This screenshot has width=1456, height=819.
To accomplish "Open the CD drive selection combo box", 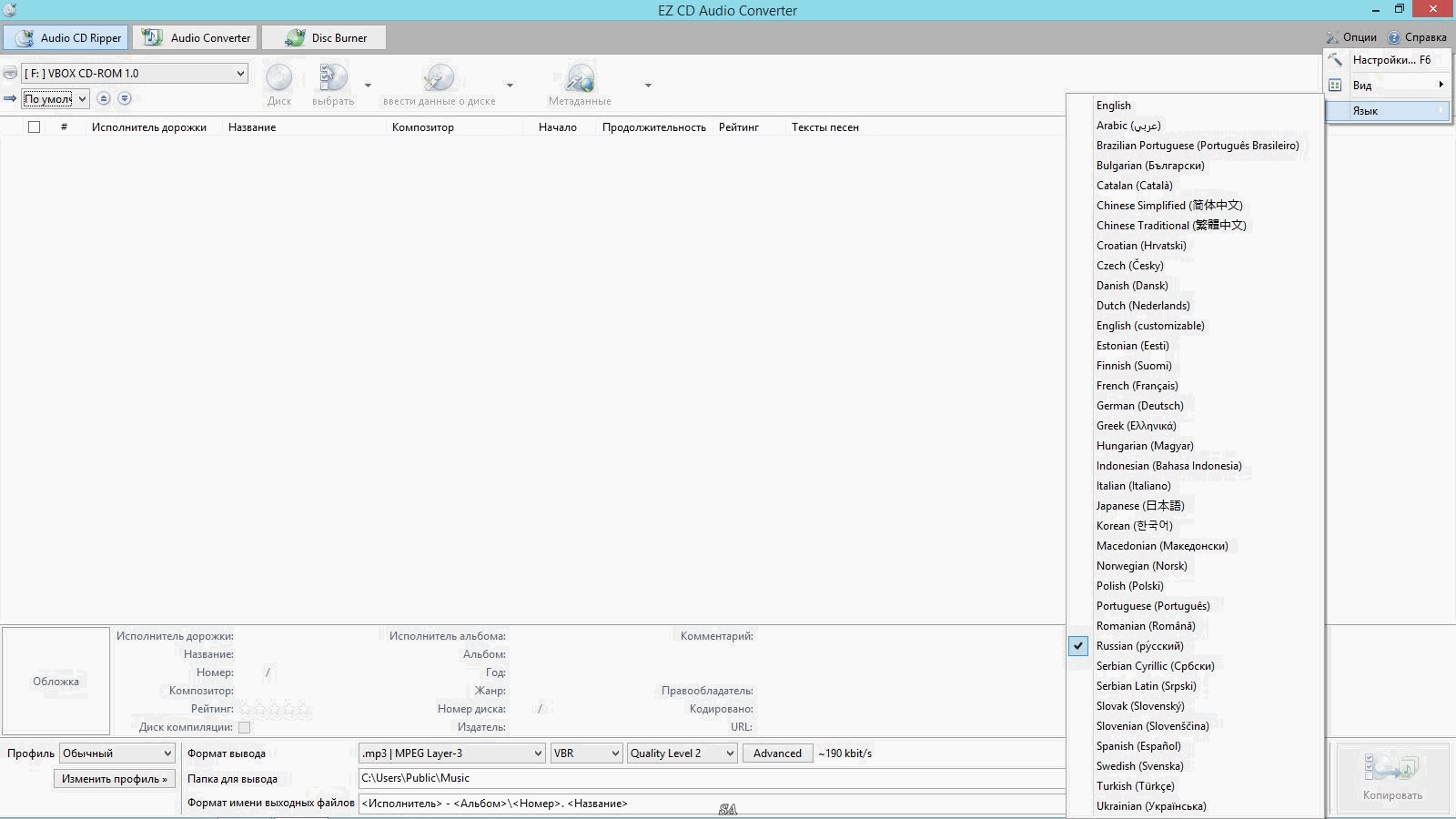I will pos(135,74).
